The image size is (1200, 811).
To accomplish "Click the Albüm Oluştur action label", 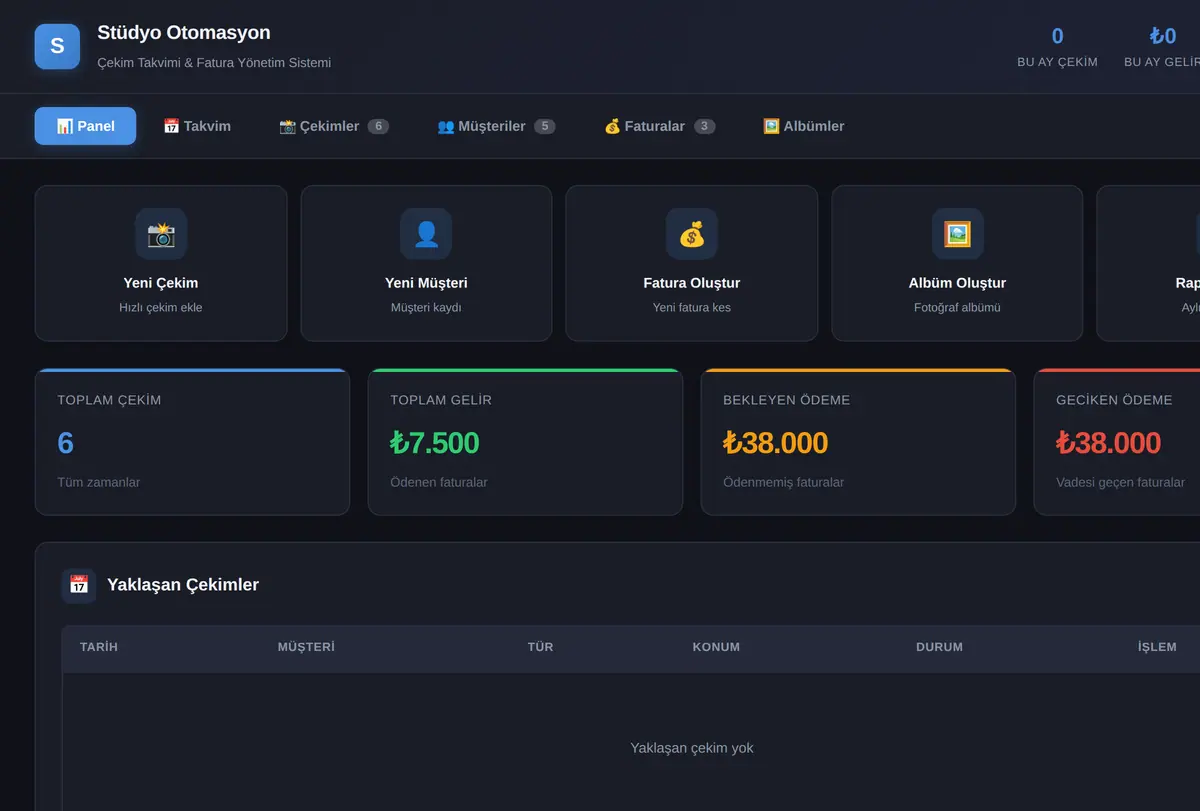I will 957,283.
